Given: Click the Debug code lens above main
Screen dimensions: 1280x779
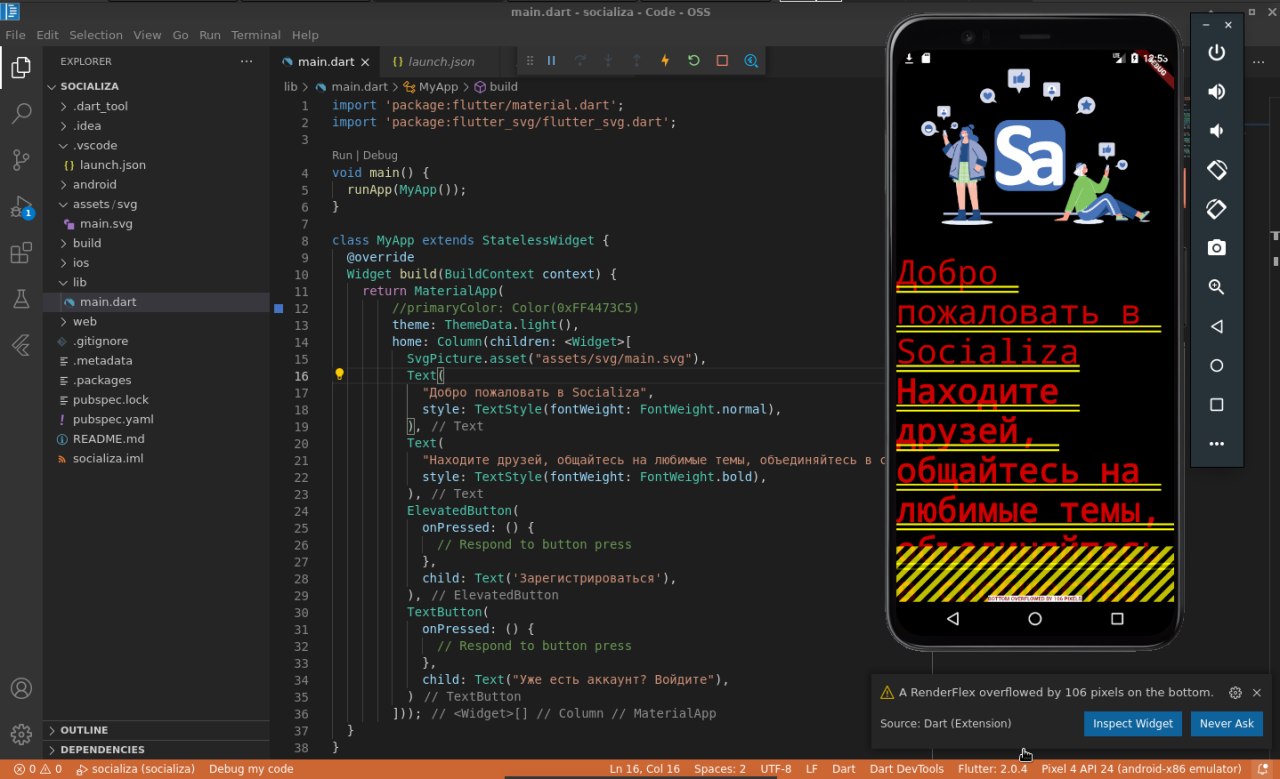Looking at the screenshot, I should 380,155.
